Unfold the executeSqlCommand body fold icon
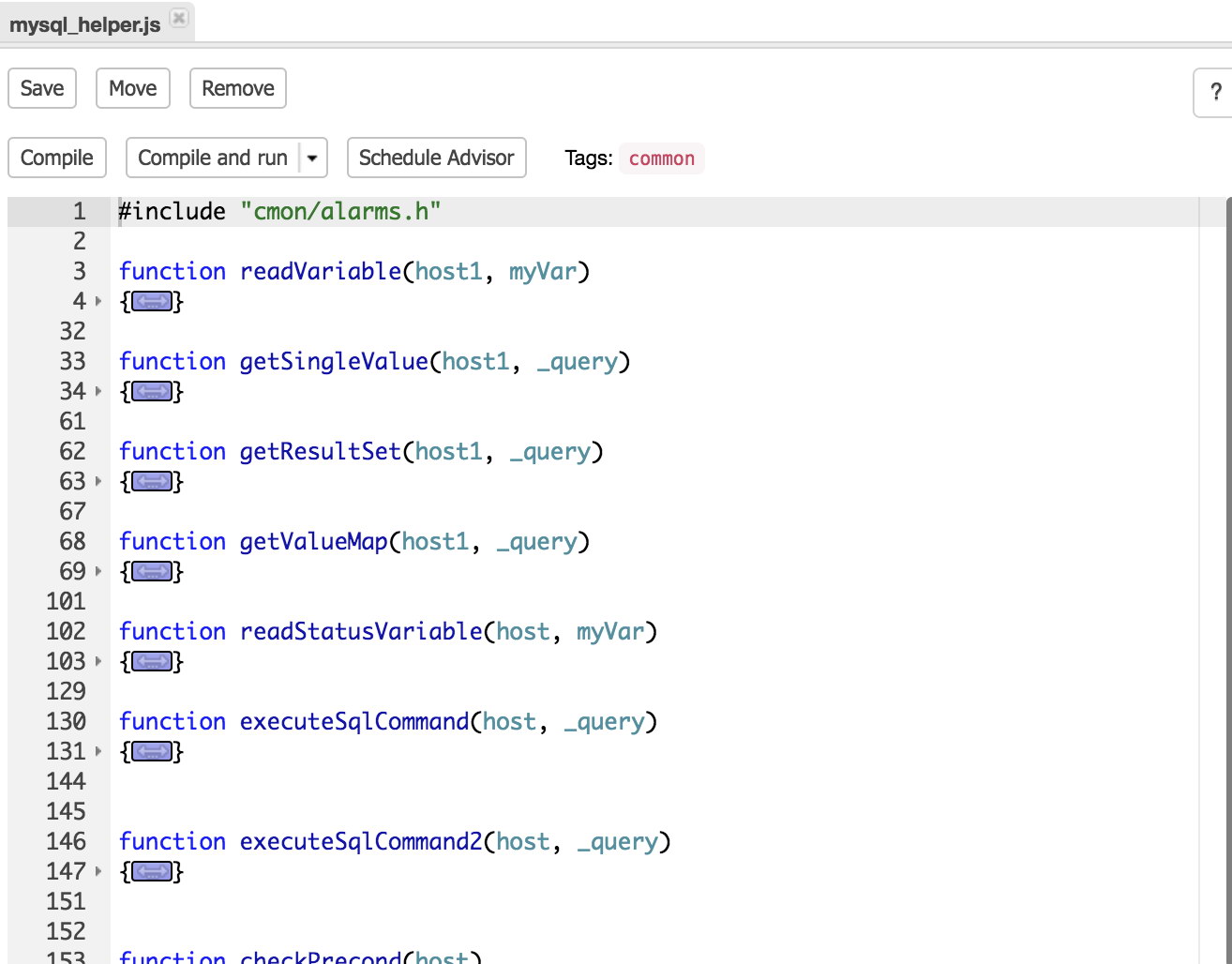This screenshot has width=1232, height=964. [x=152, y=752]
